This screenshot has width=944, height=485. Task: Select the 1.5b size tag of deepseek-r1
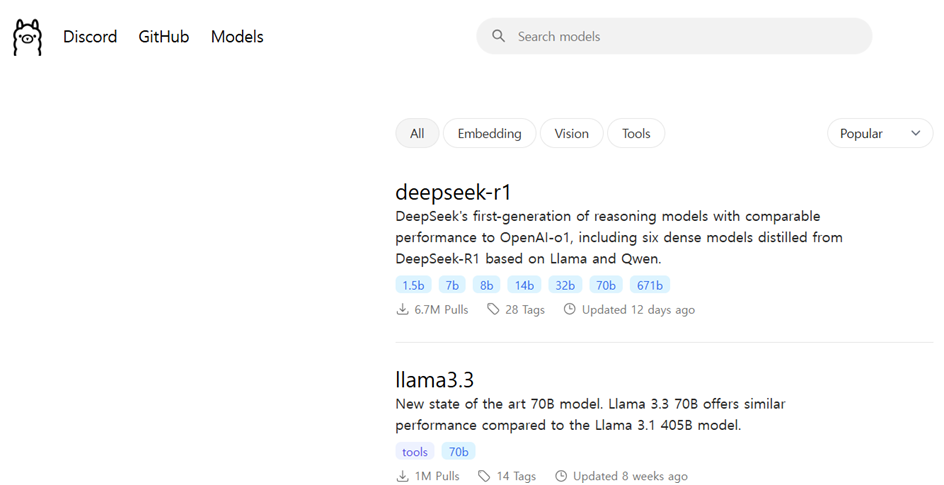point(414,285)
